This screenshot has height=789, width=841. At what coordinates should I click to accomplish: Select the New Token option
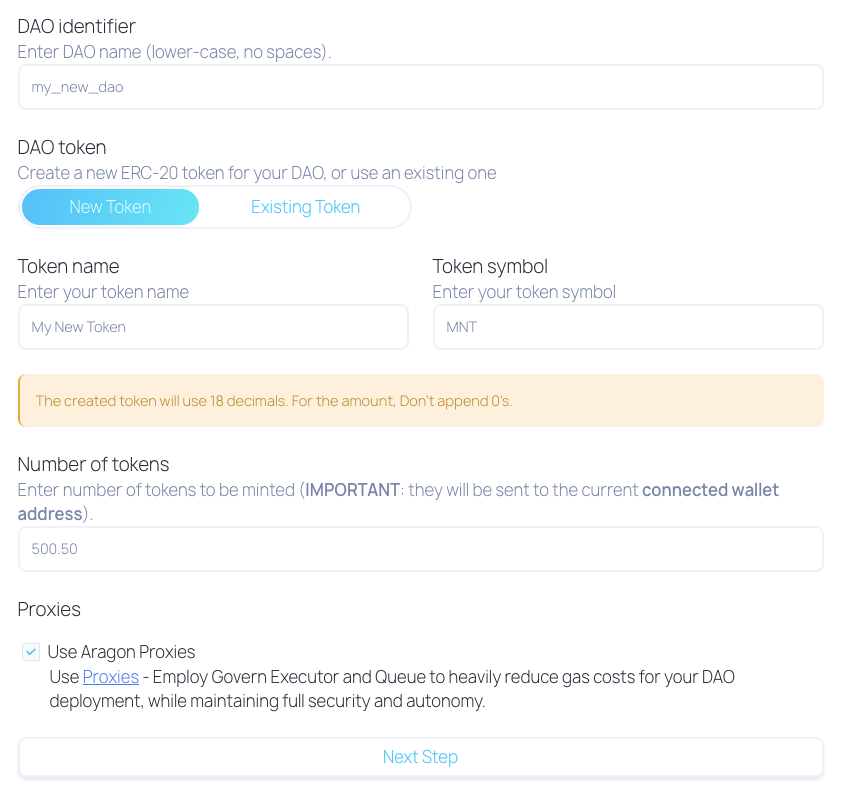(110, 207)
